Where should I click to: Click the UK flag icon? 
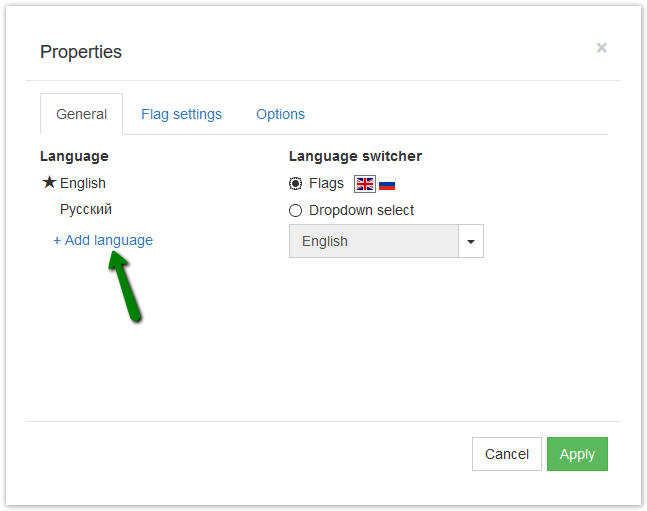365,184
